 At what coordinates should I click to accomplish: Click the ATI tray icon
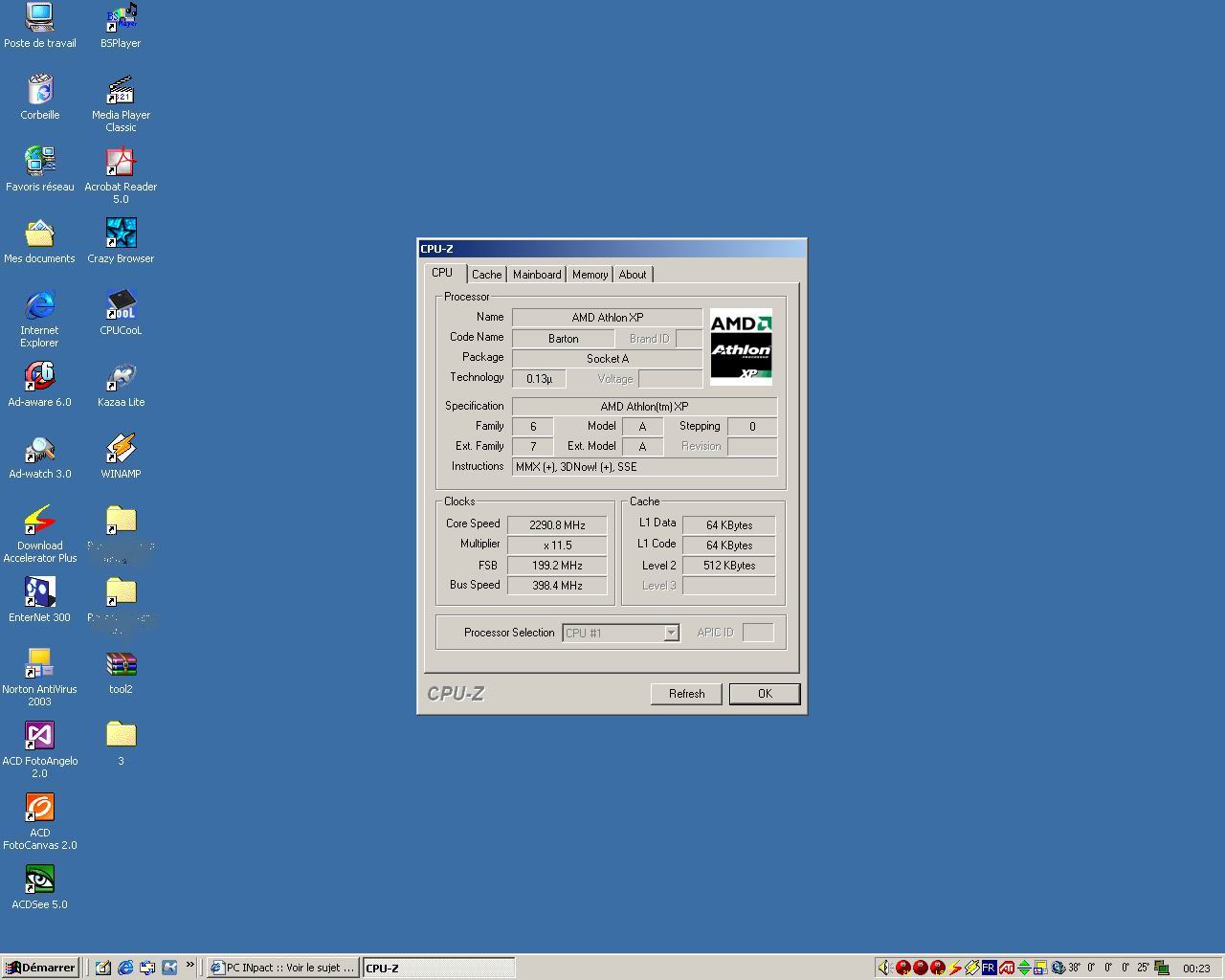pos(1007,968)
